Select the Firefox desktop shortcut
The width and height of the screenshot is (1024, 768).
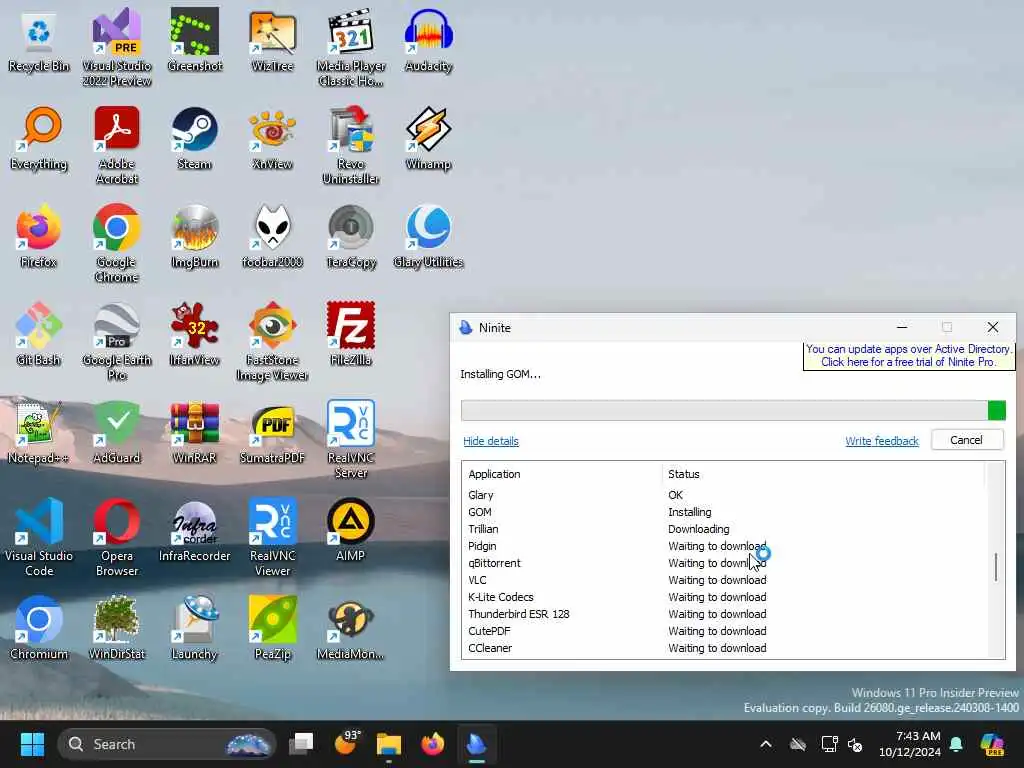[39, 237]
